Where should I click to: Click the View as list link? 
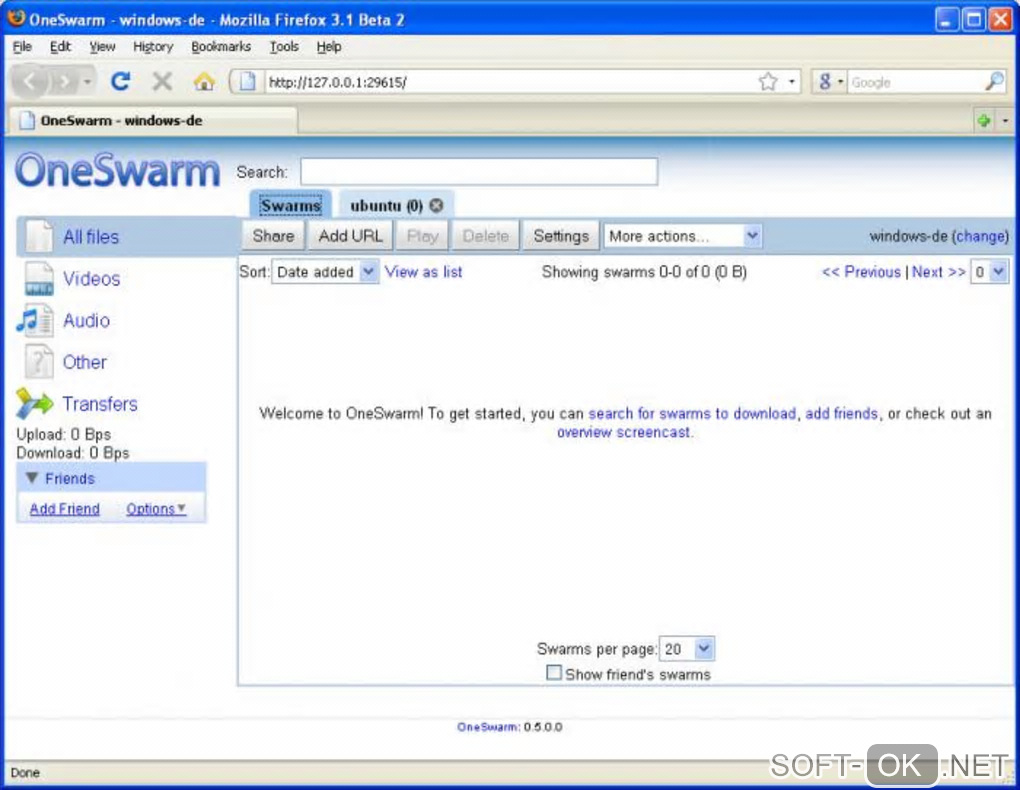click(x=423, y=272)
